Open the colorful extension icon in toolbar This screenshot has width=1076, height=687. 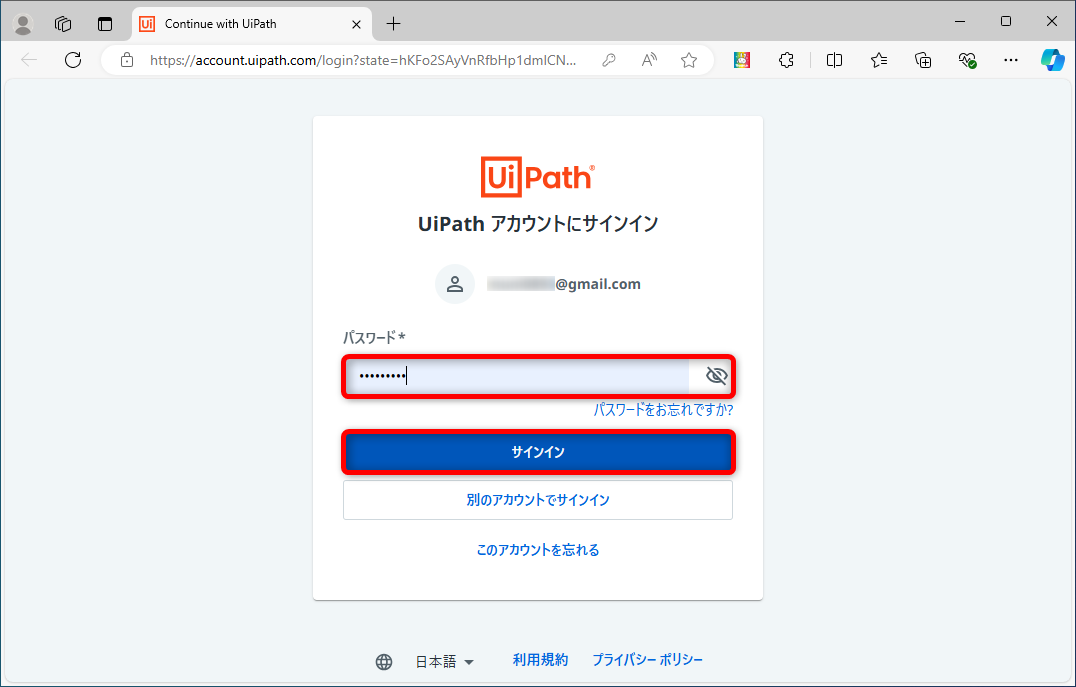(742, 60)
